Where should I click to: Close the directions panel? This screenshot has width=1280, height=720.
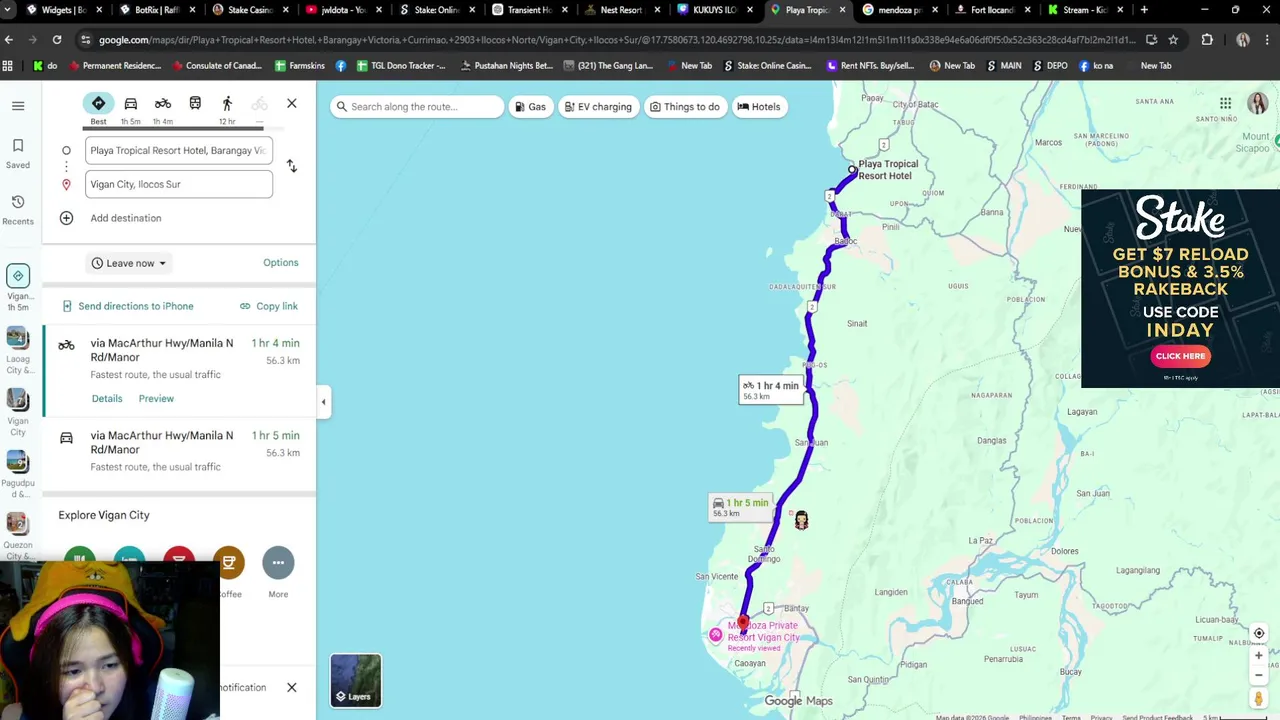click(291, 104)
